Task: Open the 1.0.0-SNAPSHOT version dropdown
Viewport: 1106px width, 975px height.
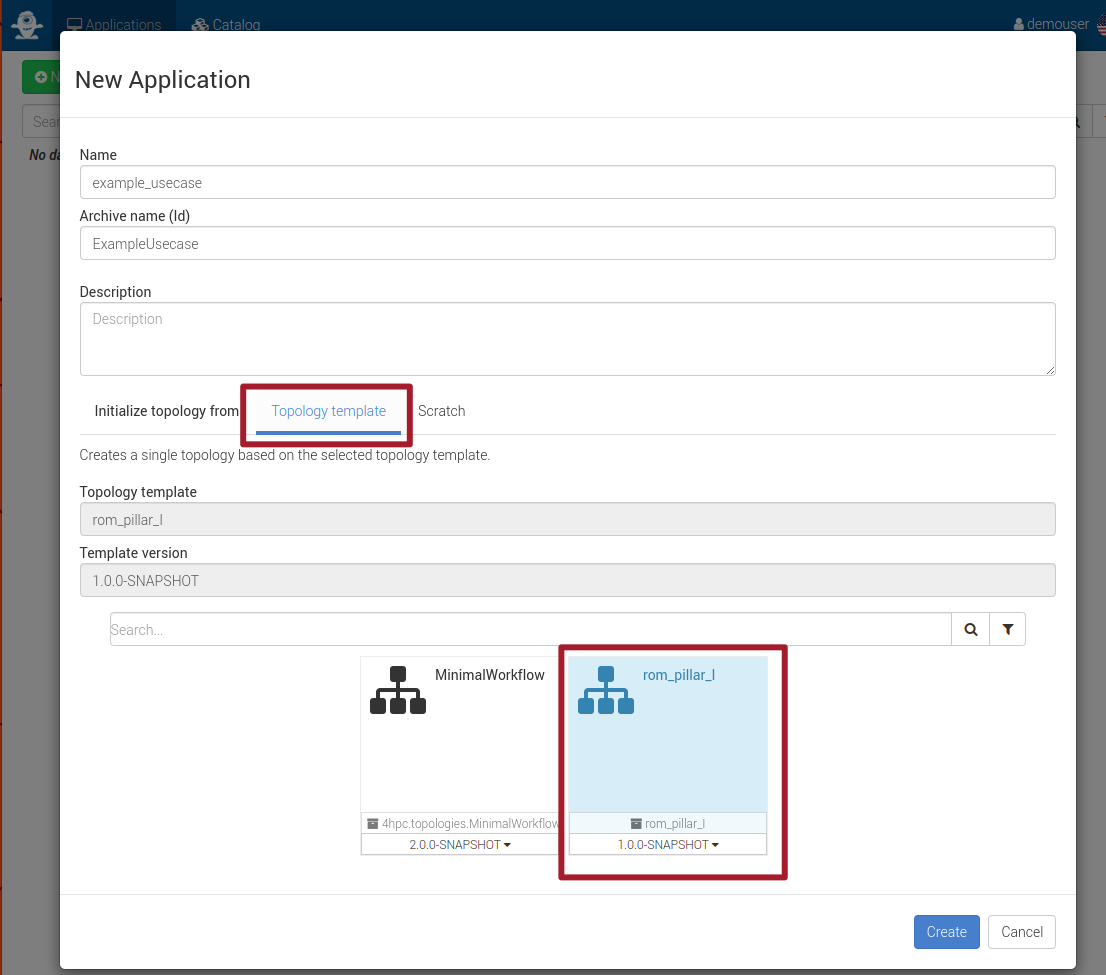Action: coord(668,844)
